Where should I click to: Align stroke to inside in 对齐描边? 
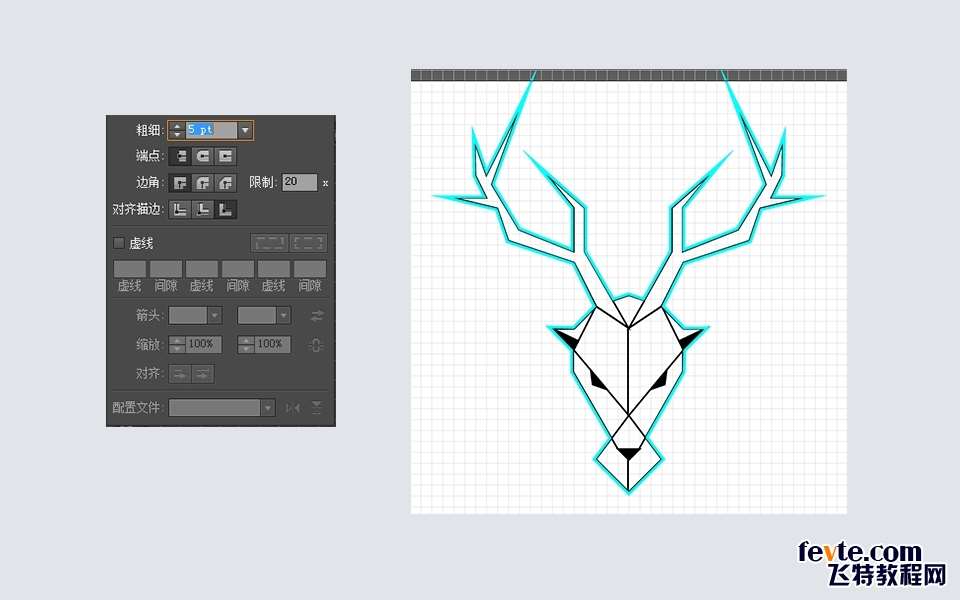203,209
